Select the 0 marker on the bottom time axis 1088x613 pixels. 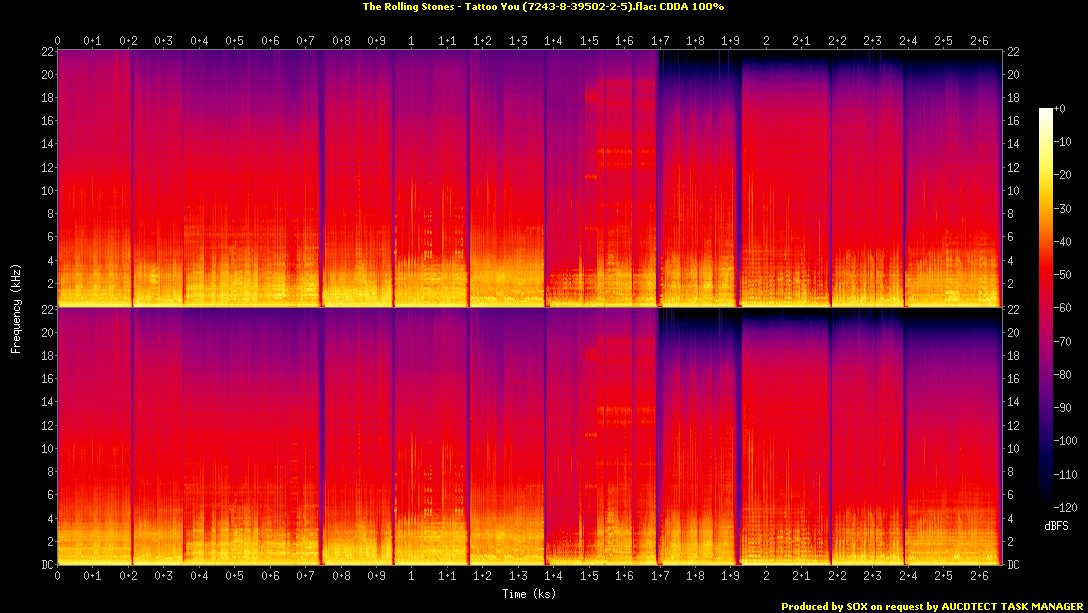58,576
